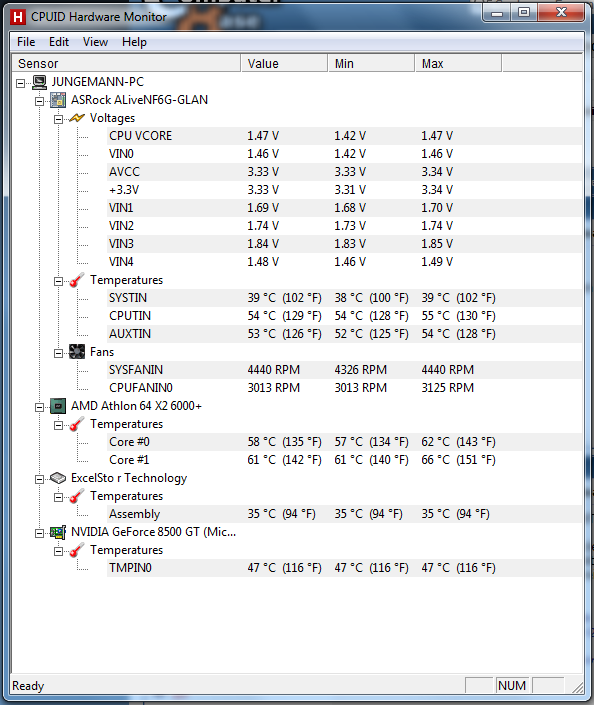Viewport: 594px width, 705px height.
Task: Click the thermometer icon under NVIDIA GeForce
Action: [x=77, y=550]
